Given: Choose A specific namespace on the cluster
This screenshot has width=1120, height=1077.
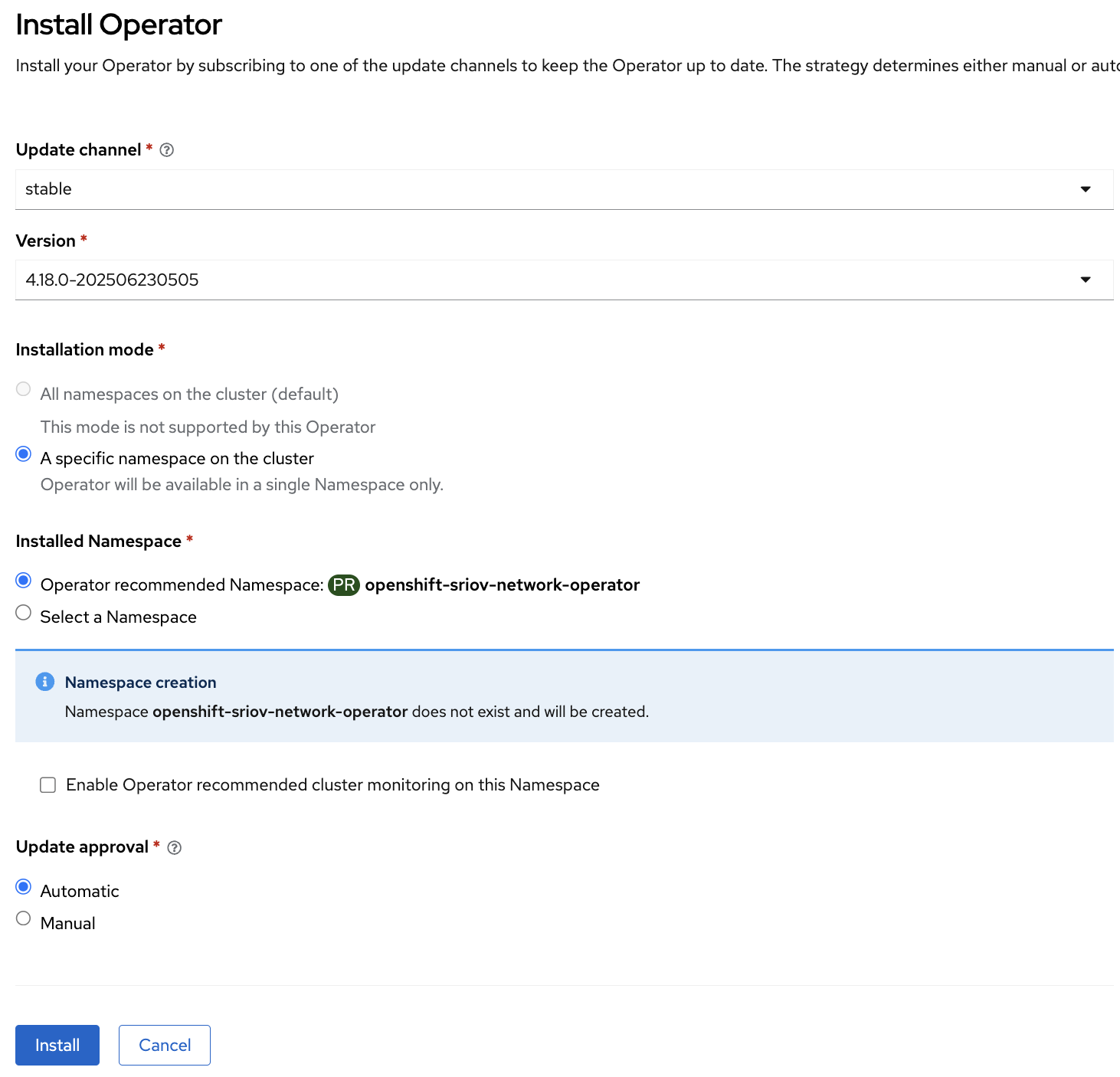Looking at the screenshot, I should pos(24,454).
